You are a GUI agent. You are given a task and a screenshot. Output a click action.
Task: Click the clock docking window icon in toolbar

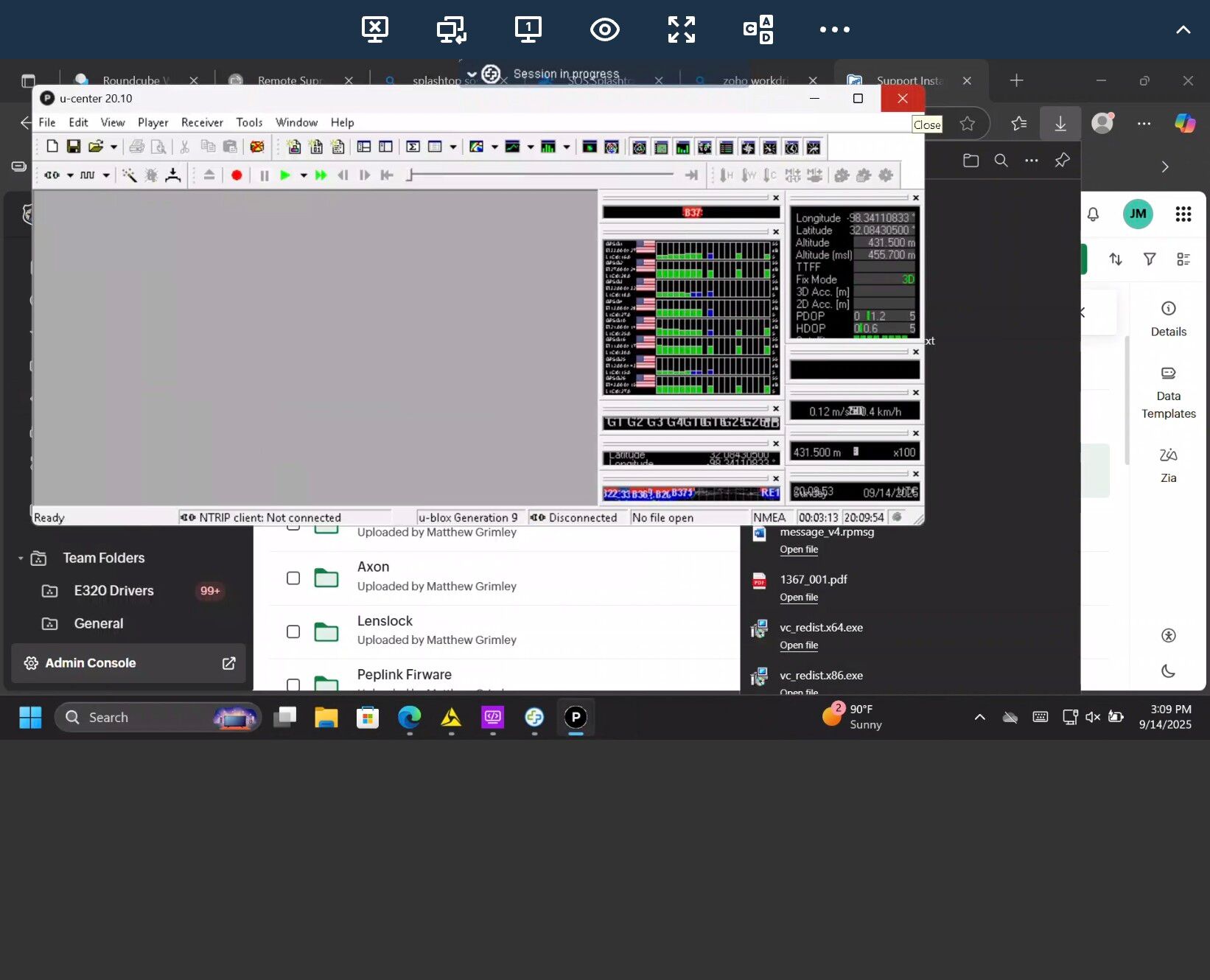coord(791,148)
